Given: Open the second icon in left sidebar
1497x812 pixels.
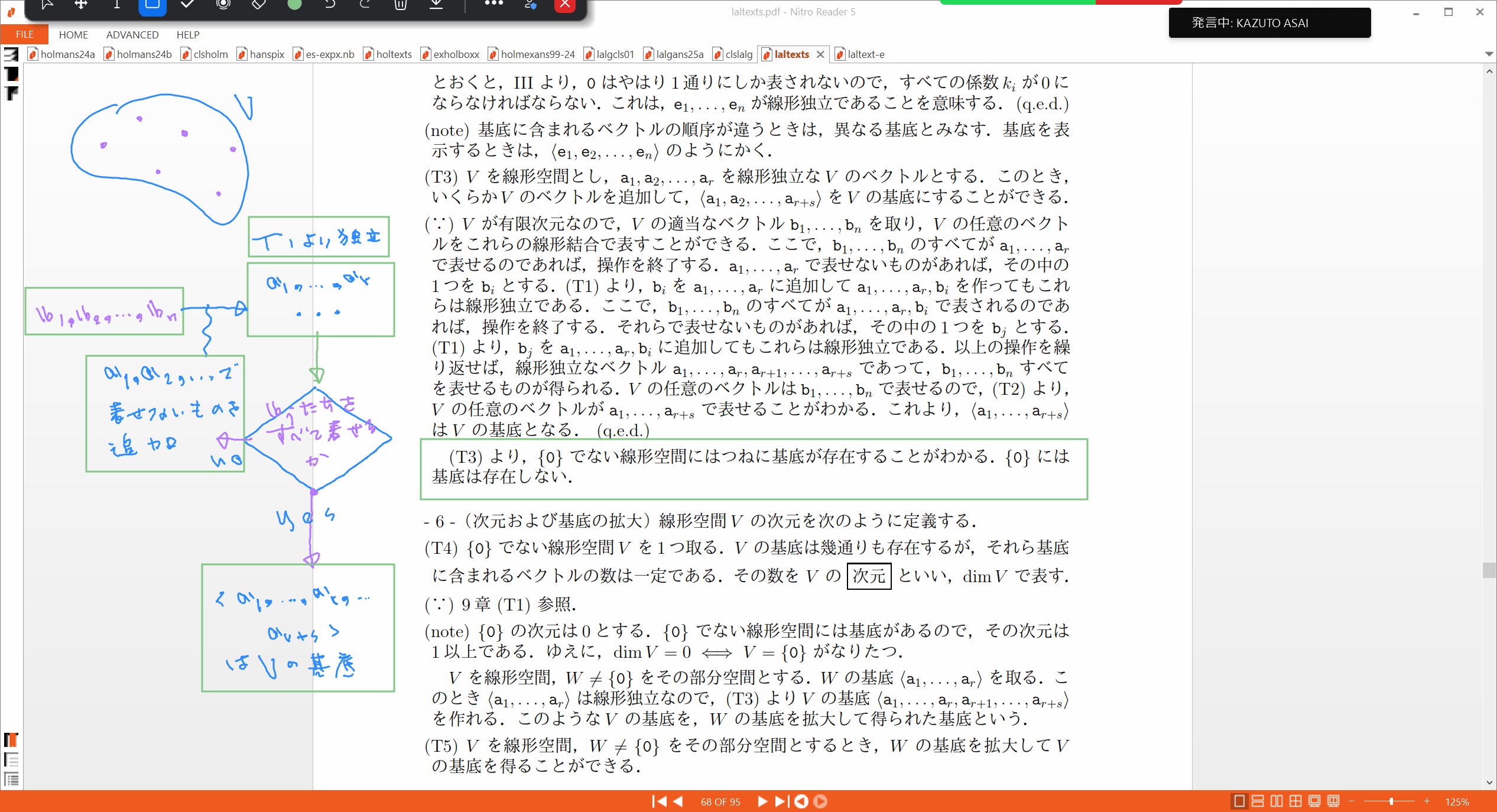Looking at the screenshot, I should pos(11,74).
